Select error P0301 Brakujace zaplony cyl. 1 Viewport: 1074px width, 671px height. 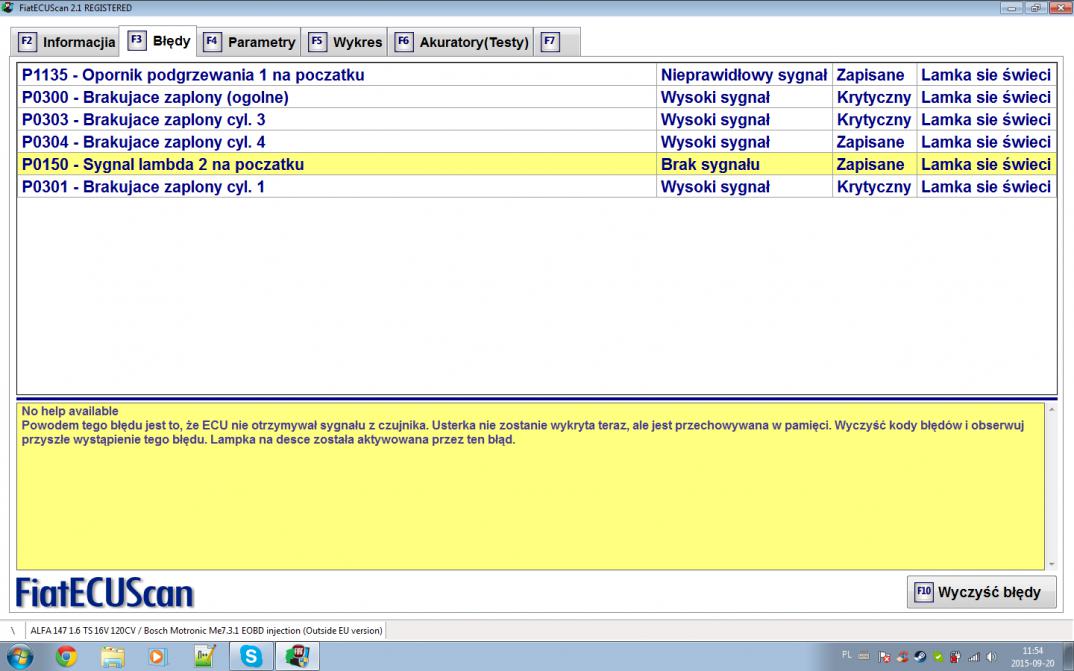(x=536, y=186)
